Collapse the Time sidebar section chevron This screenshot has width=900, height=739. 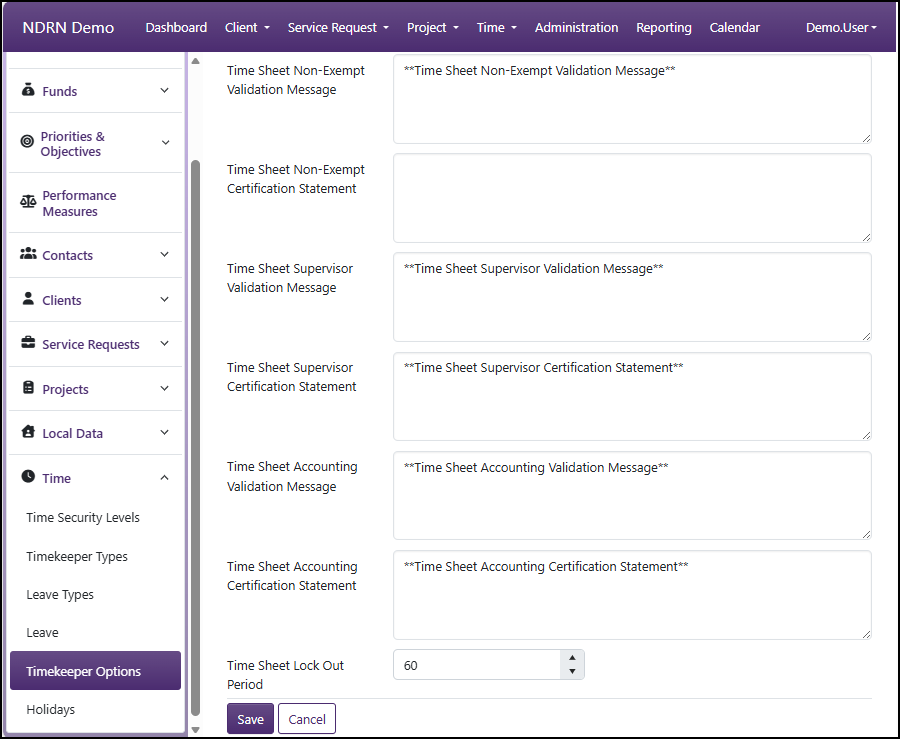(x=164, y=477)
